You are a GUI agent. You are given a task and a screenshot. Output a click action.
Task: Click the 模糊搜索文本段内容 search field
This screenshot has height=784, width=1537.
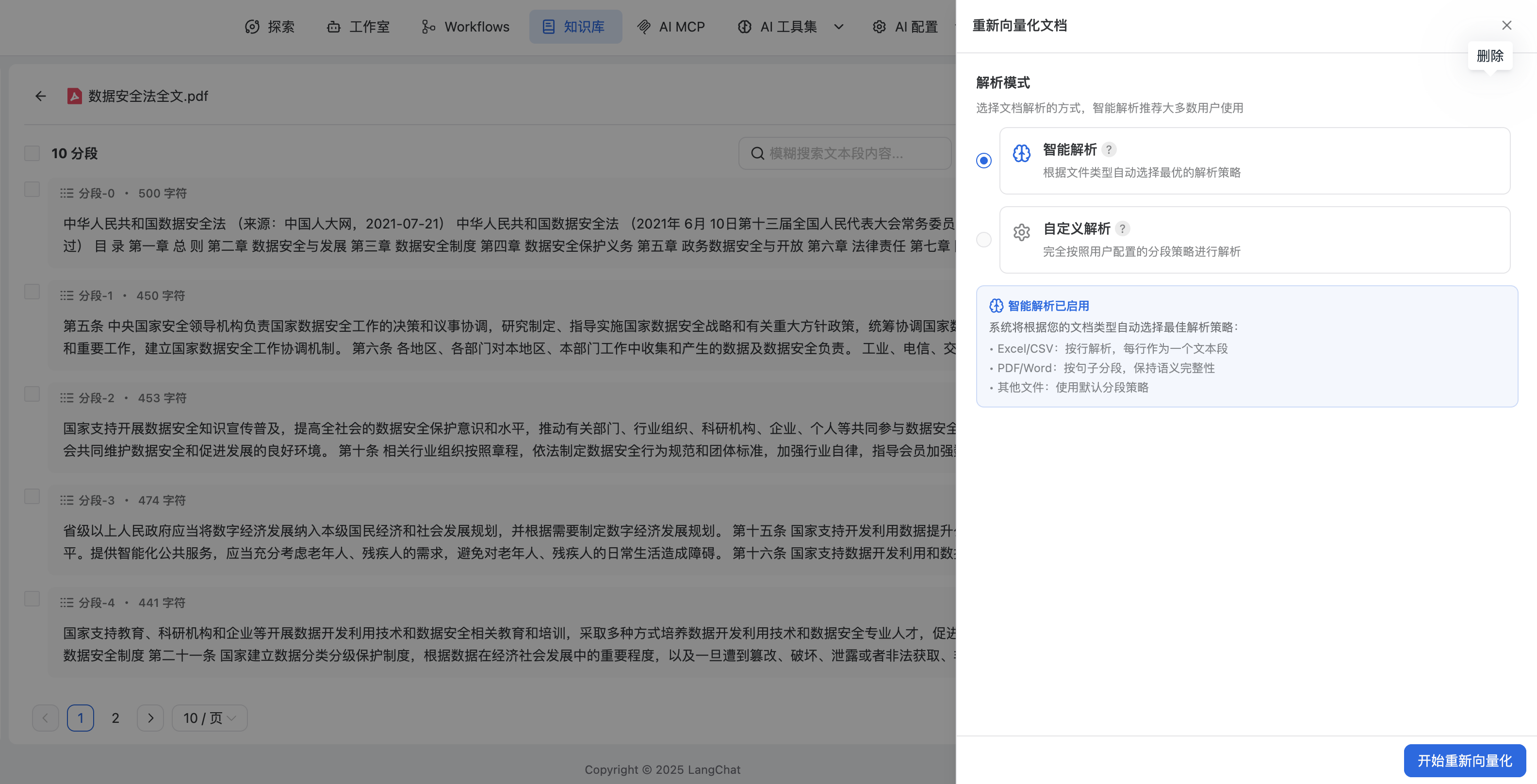click(845, 153)
